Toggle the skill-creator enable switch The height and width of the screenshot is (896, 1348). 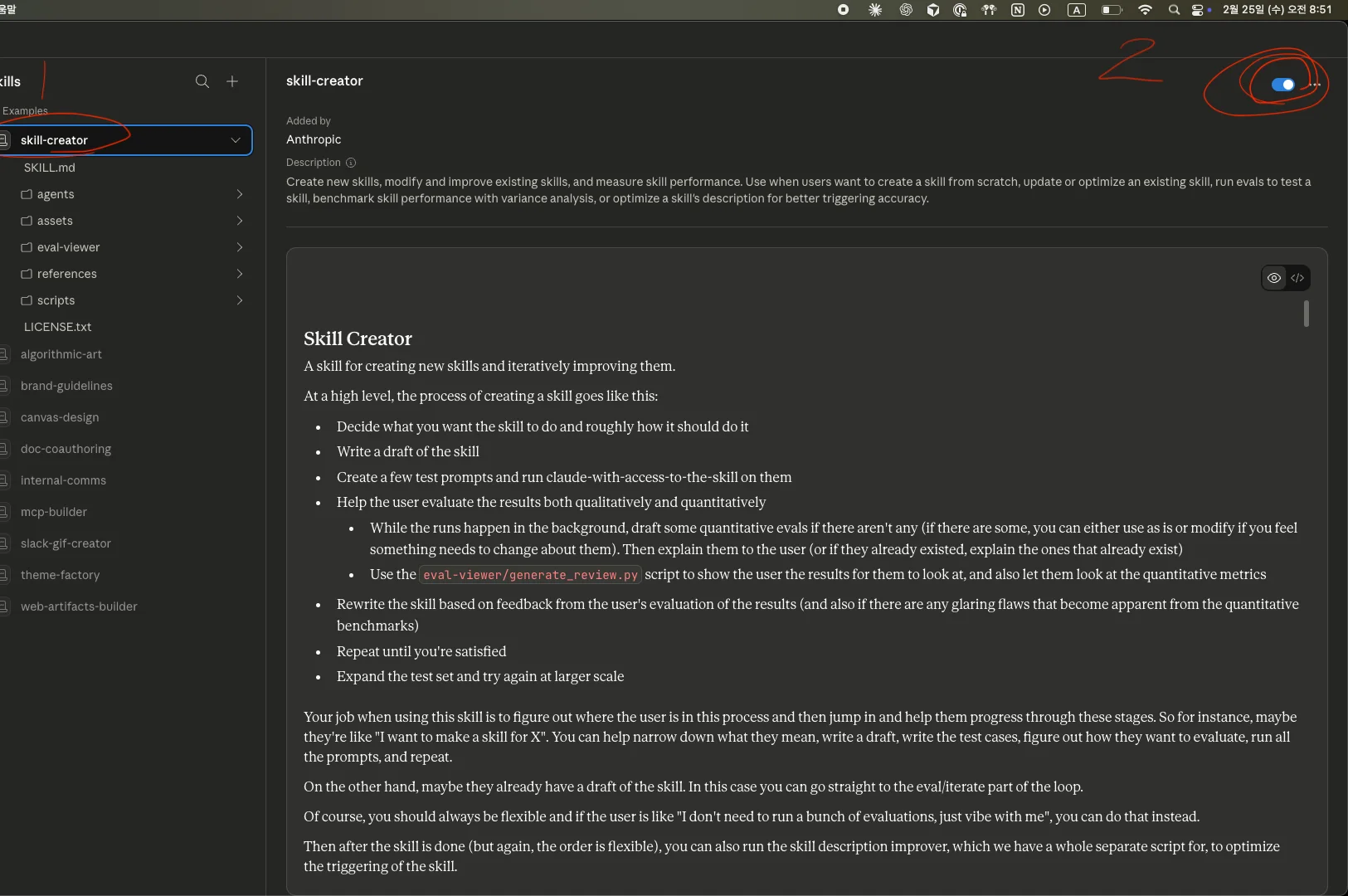tap(1282, 85)
